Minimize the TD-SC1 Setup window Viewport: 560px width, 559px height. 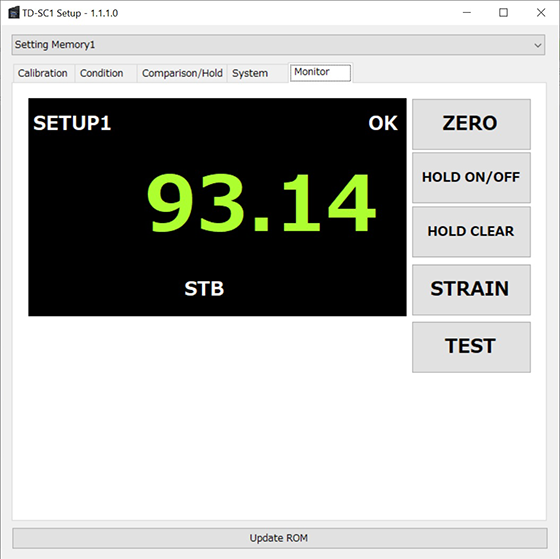467,13
